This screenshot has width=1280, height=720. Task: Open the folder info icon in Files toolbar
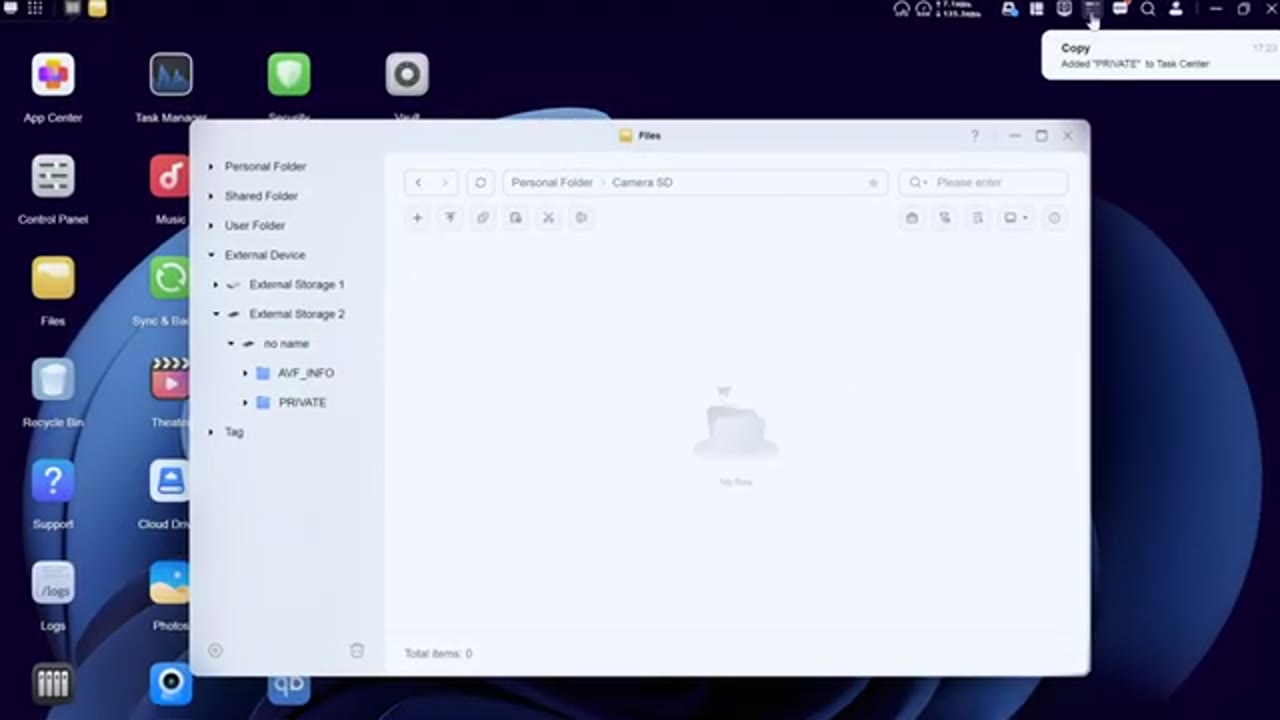pyautogui.click(x=1054, y=218)
